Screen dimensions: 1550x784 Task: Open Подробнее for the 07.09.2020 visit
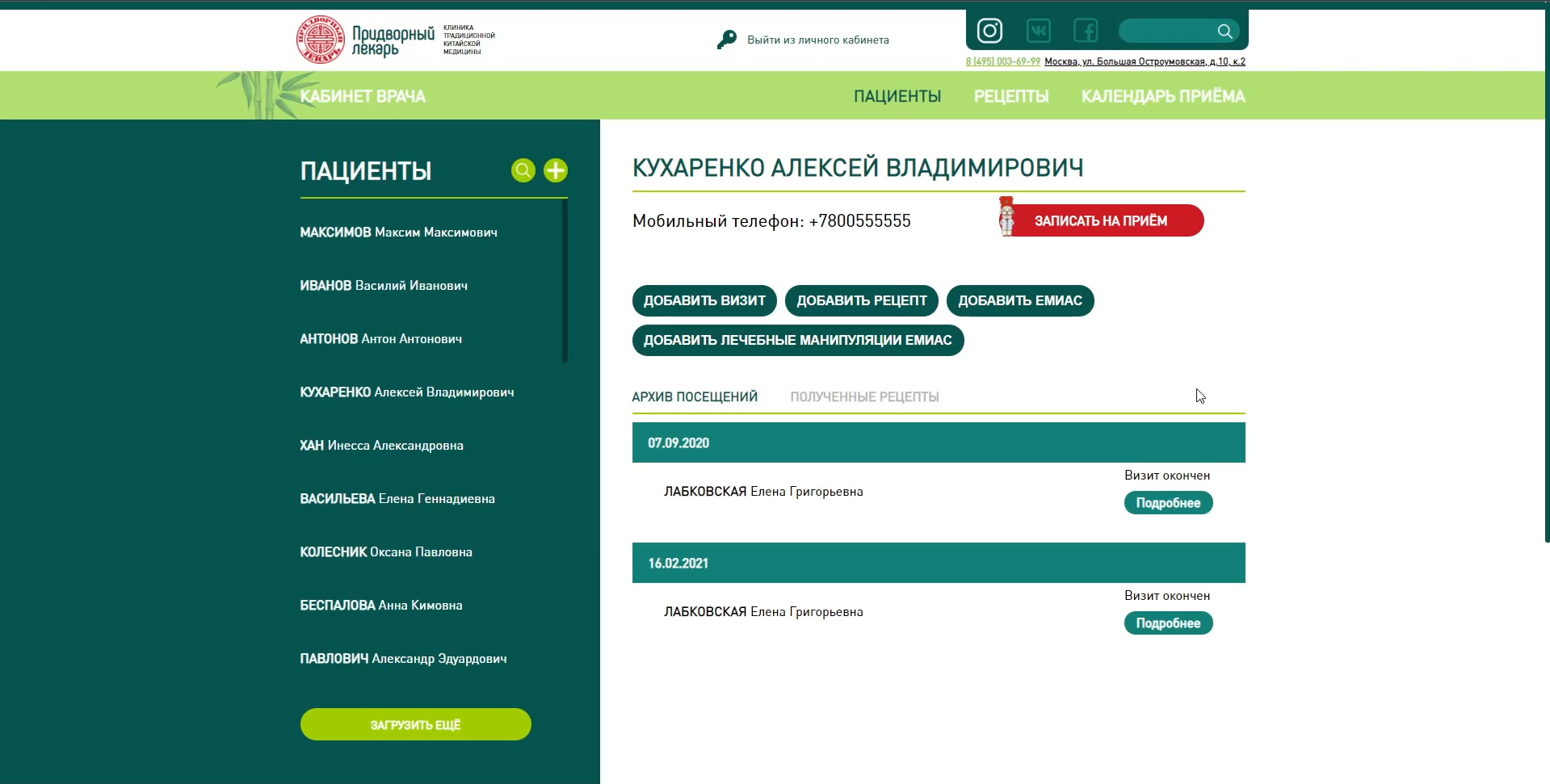(x=1168, y=503)
